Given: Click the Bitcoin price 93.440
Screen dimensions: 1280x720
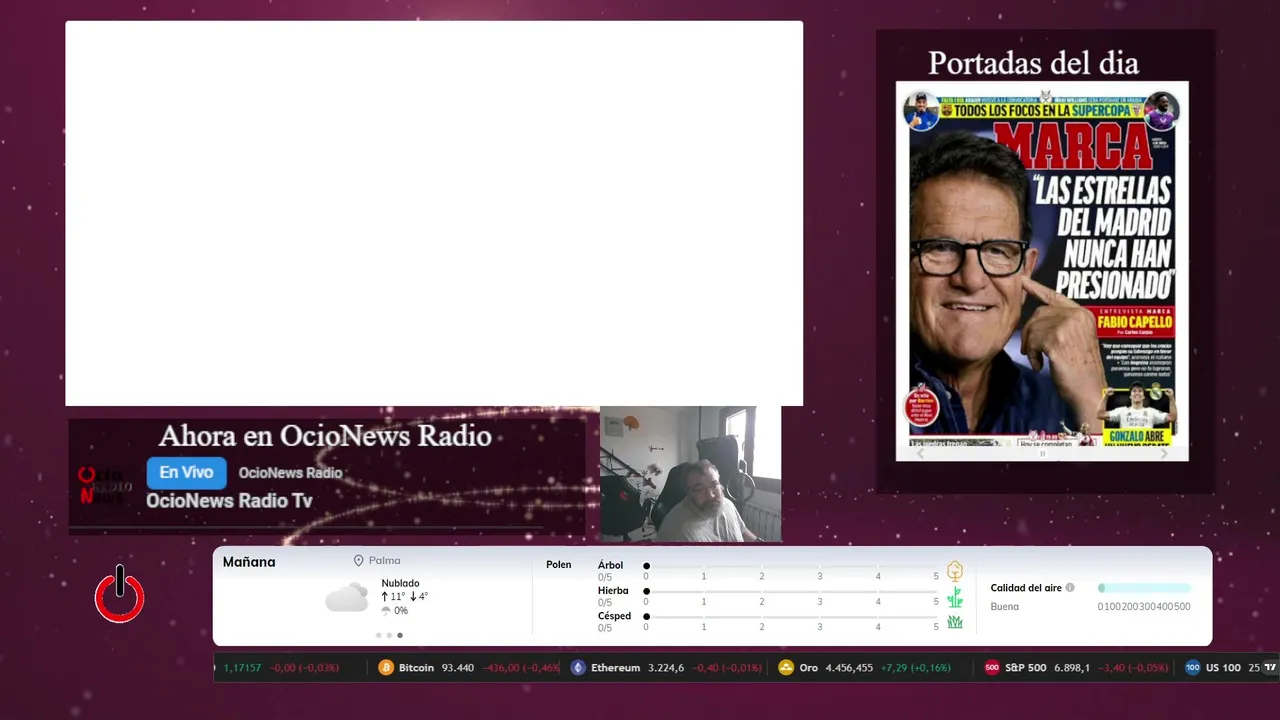Looking at the screenshot, I should 458,667.
